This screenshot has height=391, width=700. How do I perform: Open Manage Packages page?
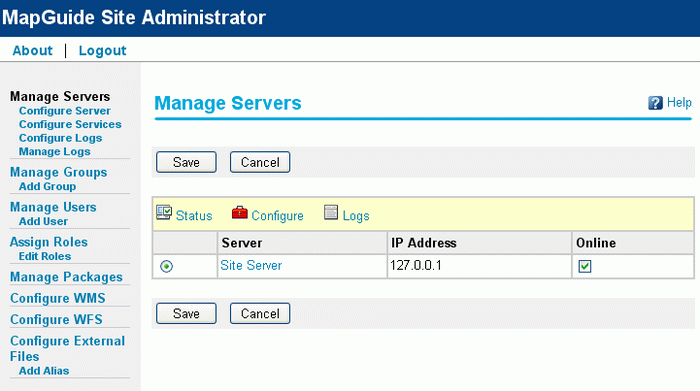[x=66, y=277]
